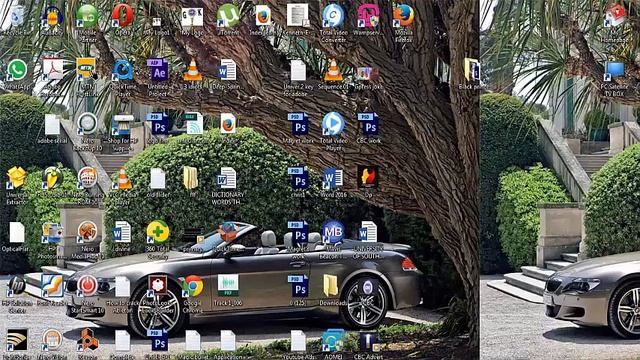
Task: Open the Track 1_006 audio file
Action: tap(228, 286)
